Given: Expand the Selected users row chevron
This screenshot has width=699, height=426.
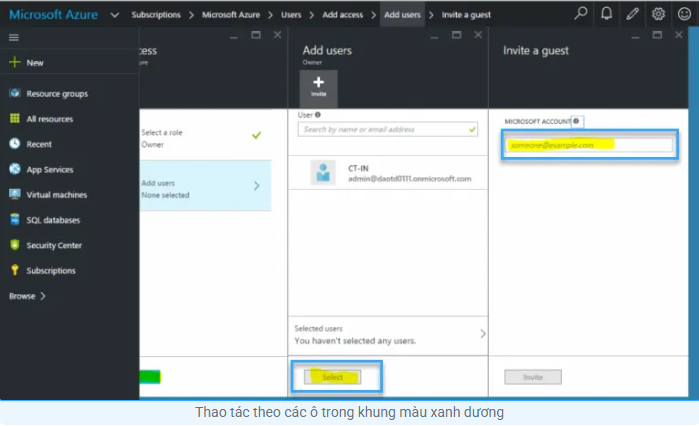Looking at the screenshot, I should click(483, 333).
